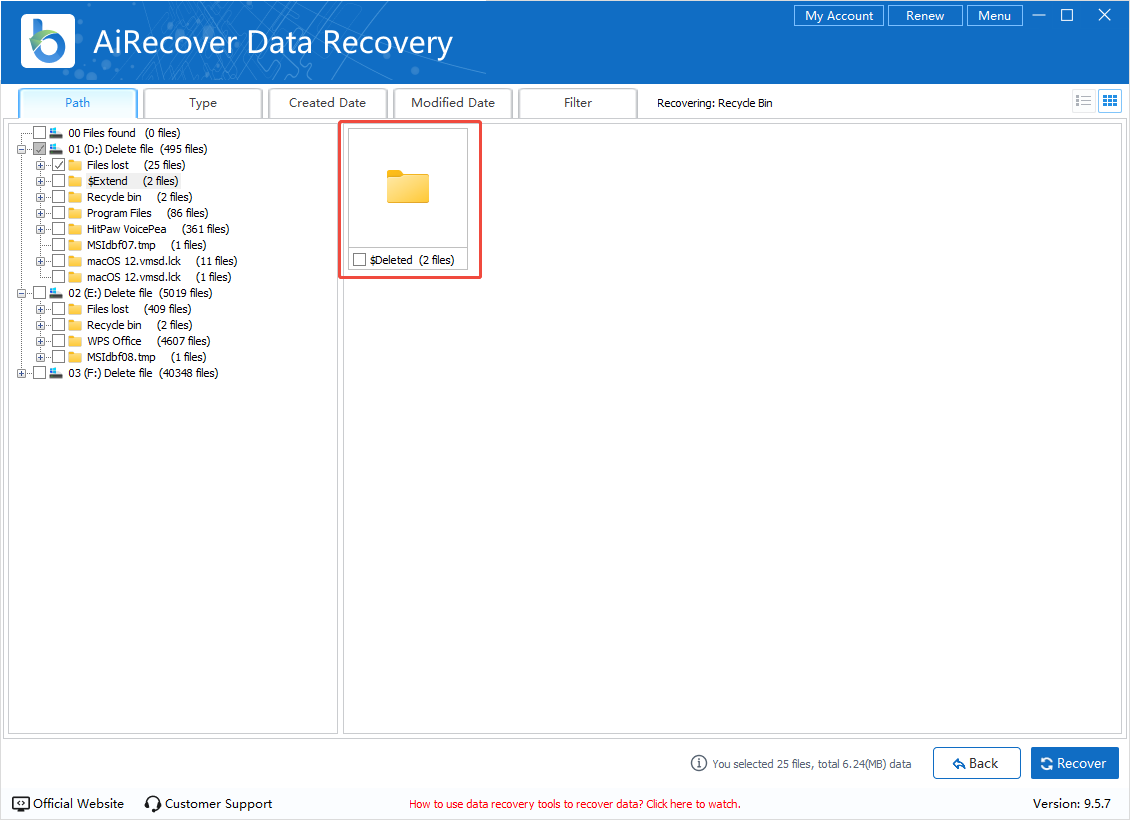The height and width of the screenshot is (820, 1130).
Task: Click the WPS Office folder icon
Action: pyautogui.click(x=74, y=341)
